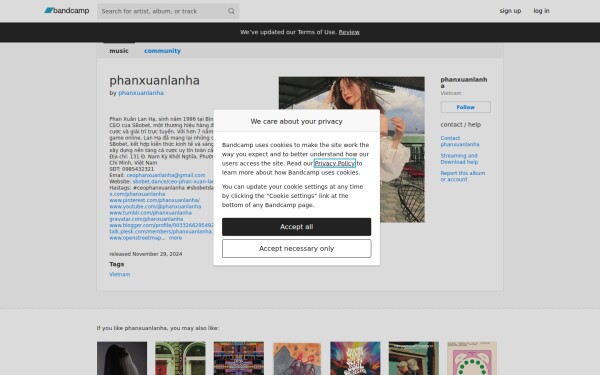Open the recommended album with green arched doorway cover
The height and width of the screenshot is (375, 600).
click(x=180, y=359)
